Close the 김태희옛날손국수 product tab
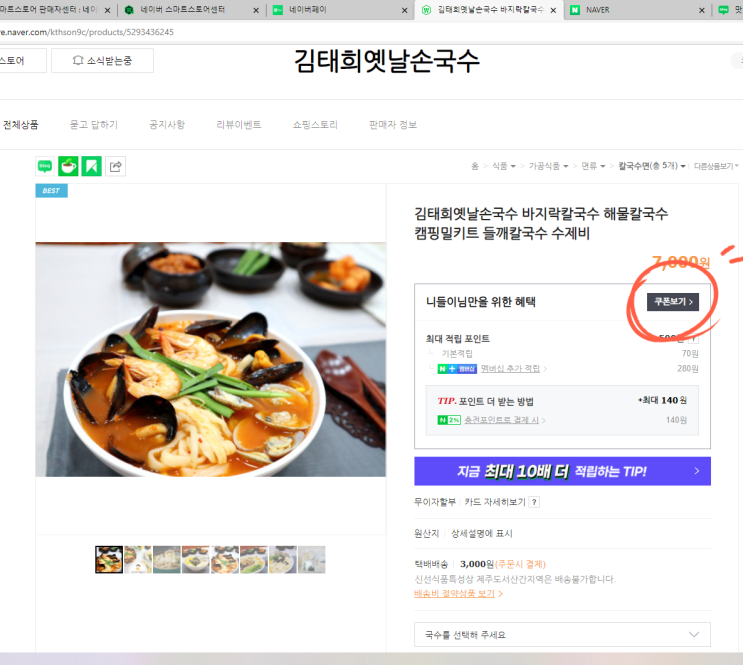 [553, 10]
